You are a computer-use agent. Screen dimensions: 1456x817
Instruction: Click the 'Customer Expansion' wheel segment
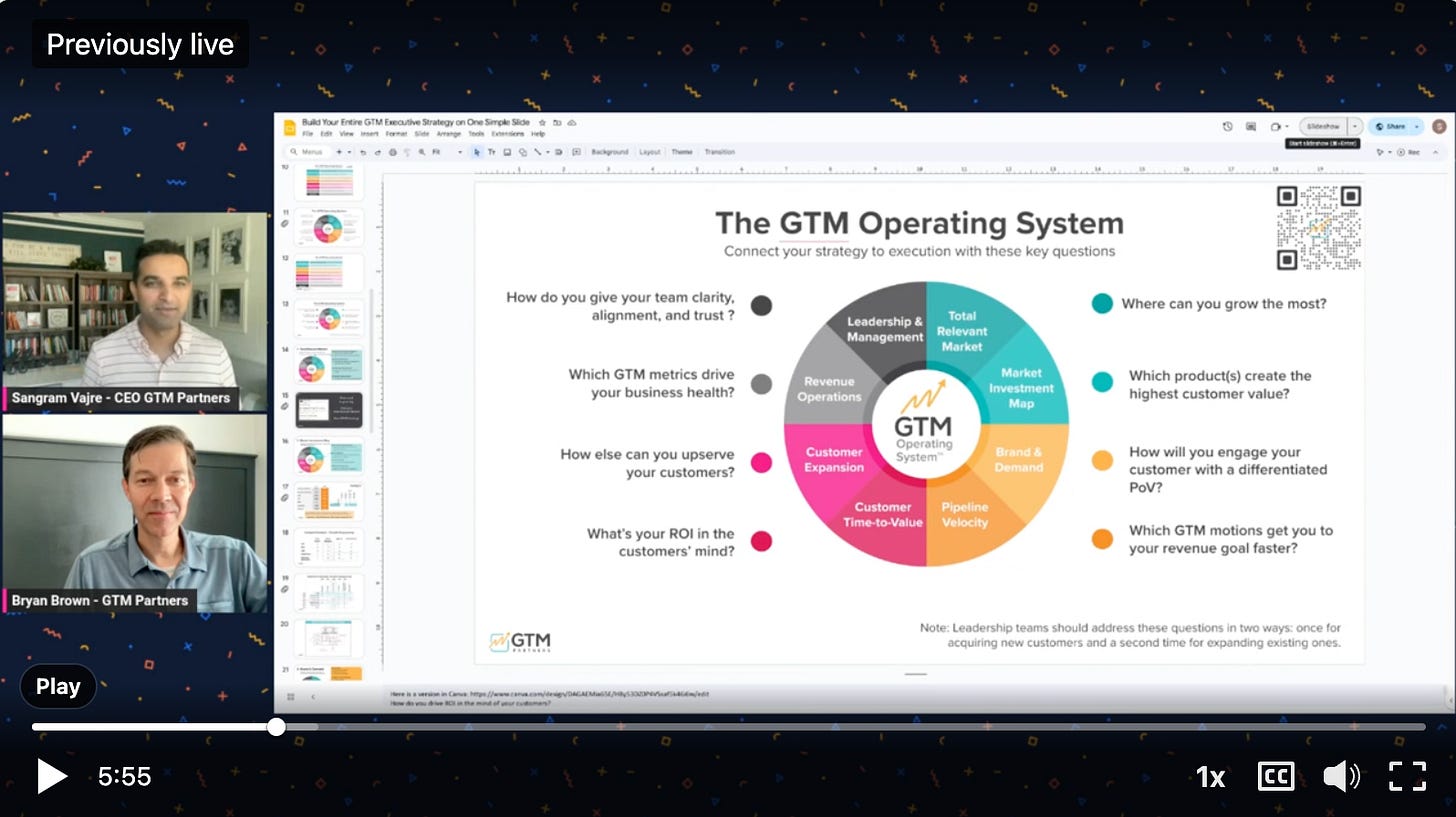tap(834, 459)
